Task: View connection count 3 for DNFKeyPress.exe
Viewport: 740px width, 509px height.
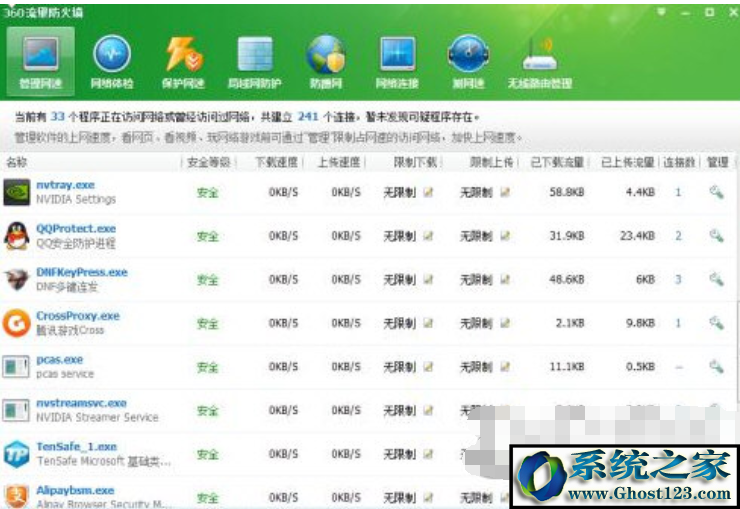Action: coord(678,279)
